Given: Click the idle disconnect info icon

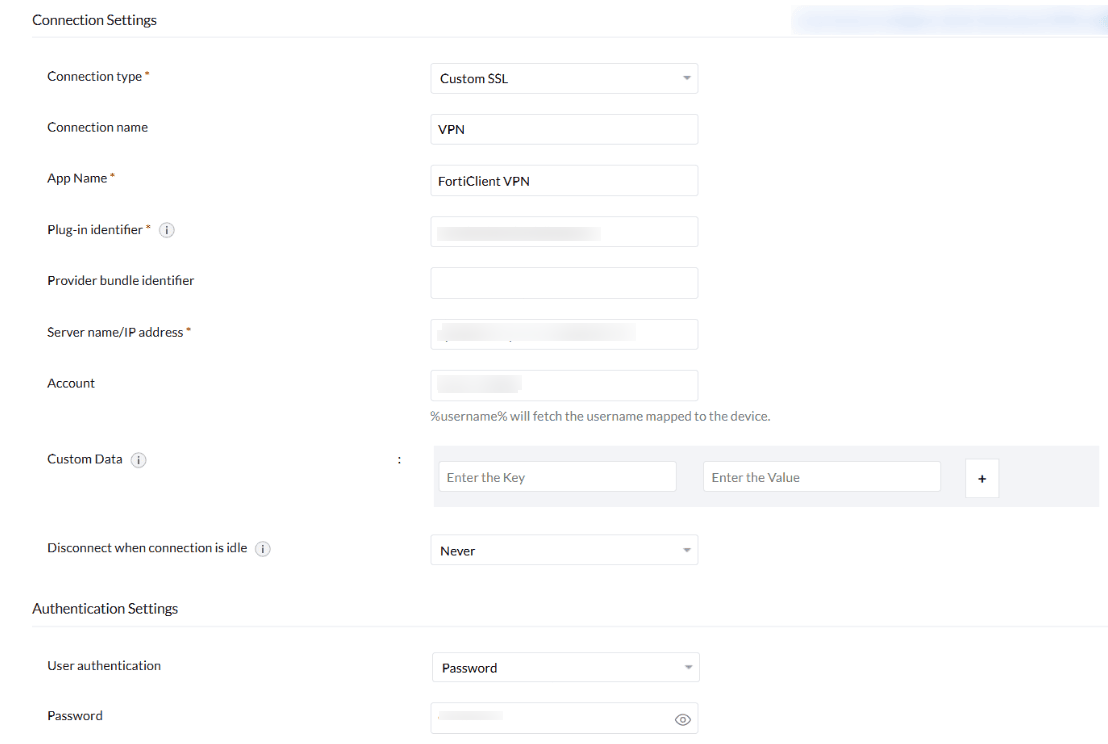Looking at the screenshot, I should click(263, 549).
